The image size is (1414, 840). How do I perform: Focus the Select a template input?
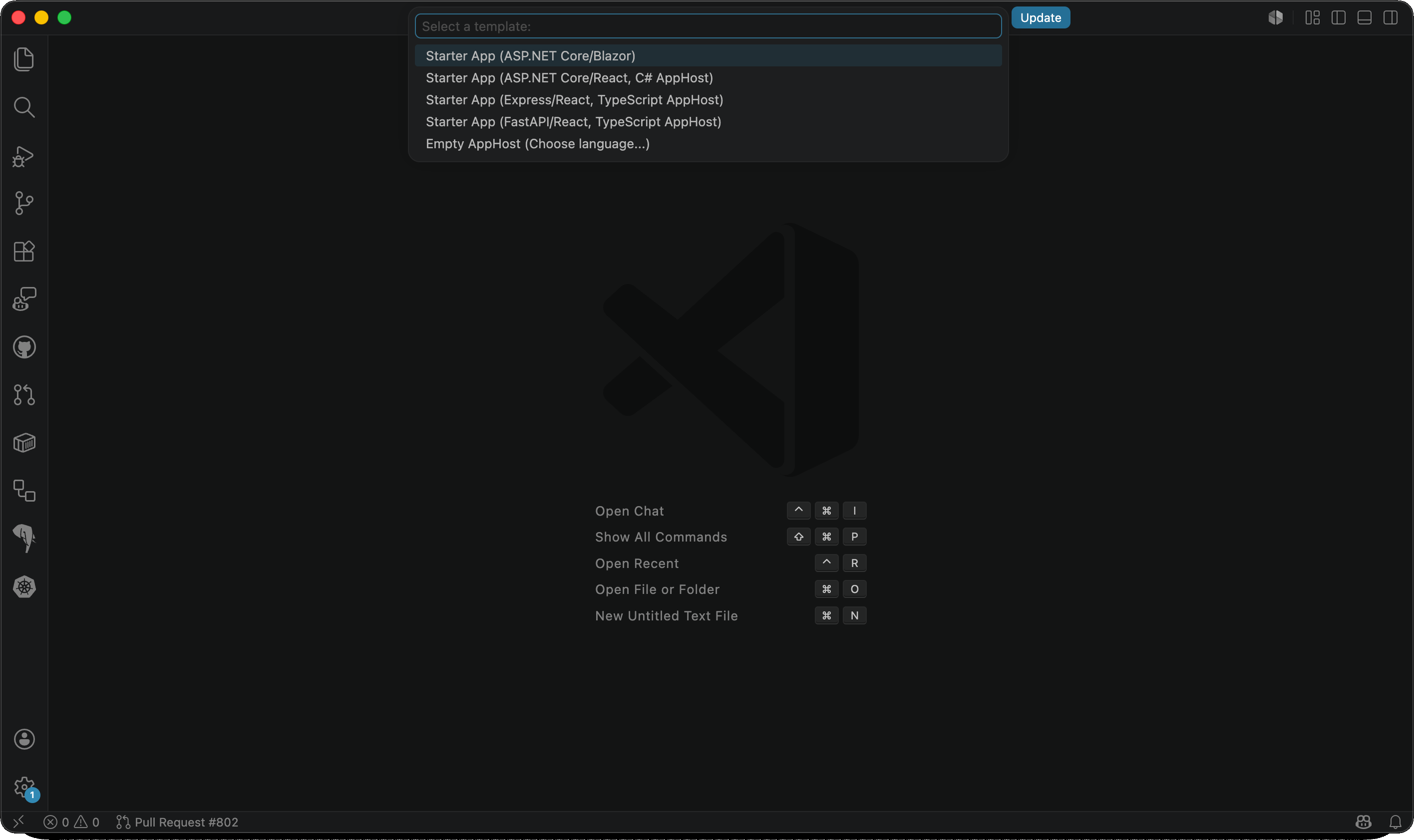(708, 26)
